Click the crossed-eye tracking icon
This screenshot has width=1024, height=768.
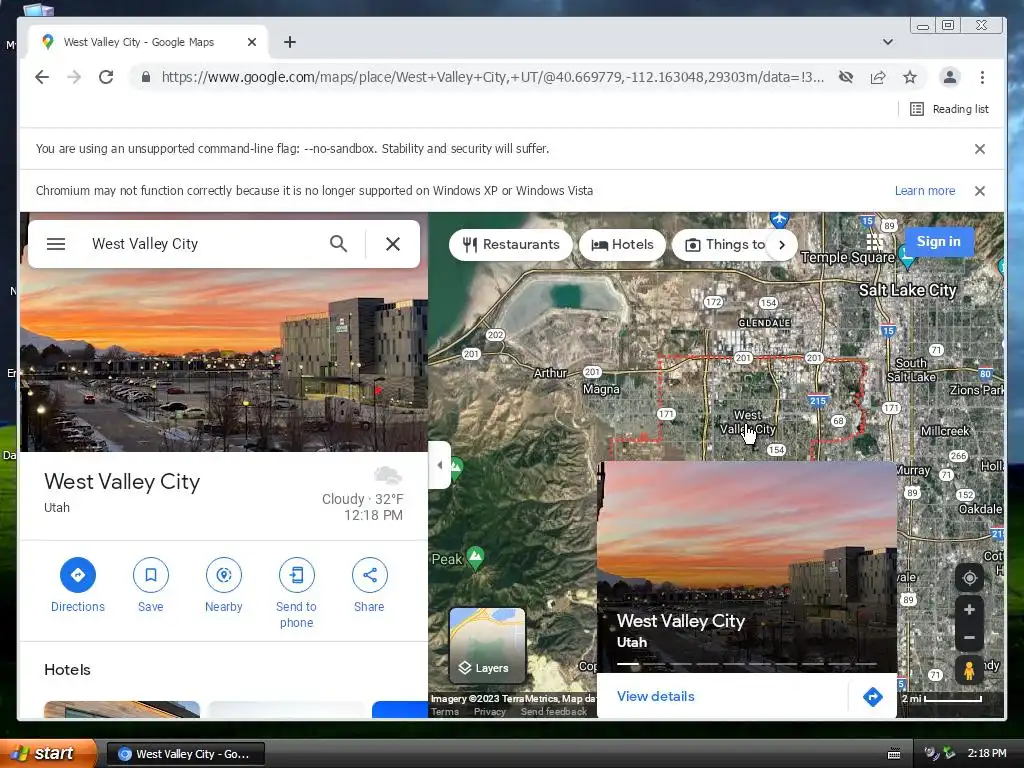846,77
